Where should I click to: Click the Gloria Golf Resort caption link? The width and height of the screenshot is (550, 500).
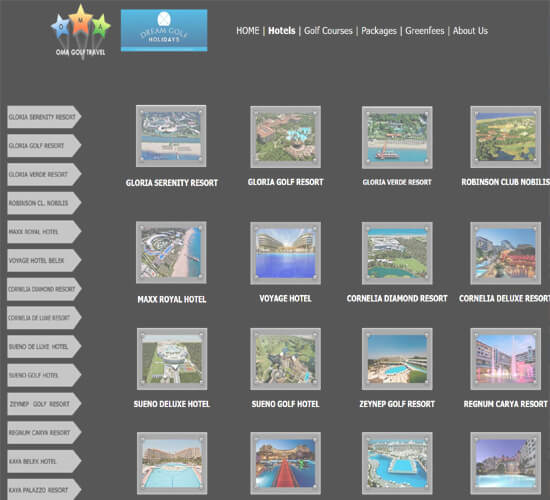point(286,182)
